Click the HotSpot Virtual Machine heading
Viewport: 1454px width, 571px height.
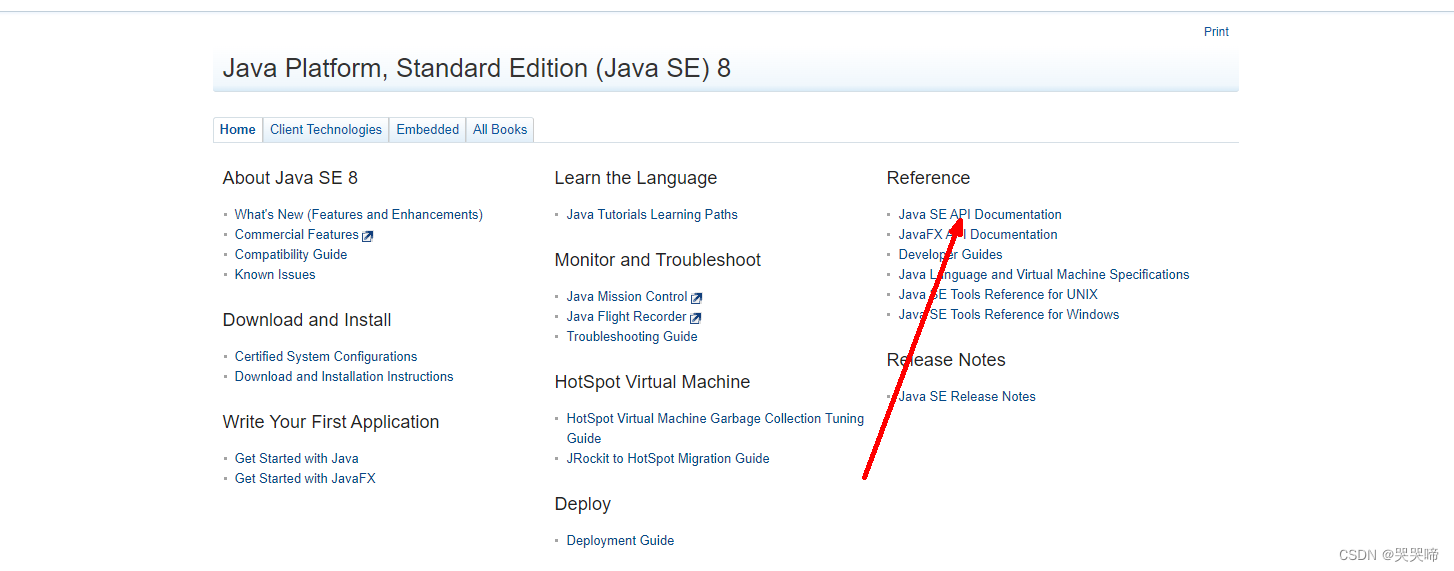click(652, 382)
